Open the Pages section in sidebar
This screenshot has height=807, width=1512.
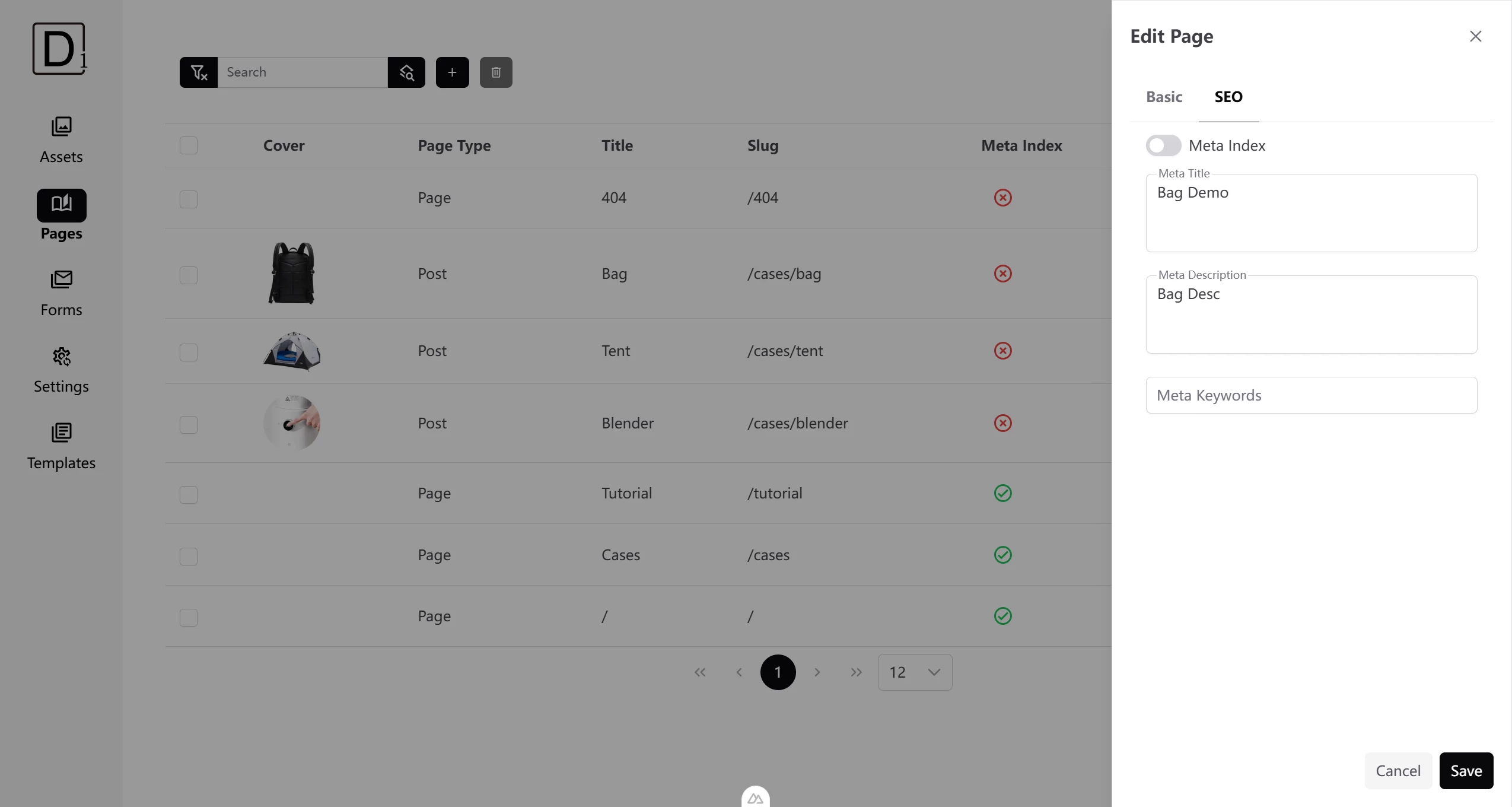point(61,216)
